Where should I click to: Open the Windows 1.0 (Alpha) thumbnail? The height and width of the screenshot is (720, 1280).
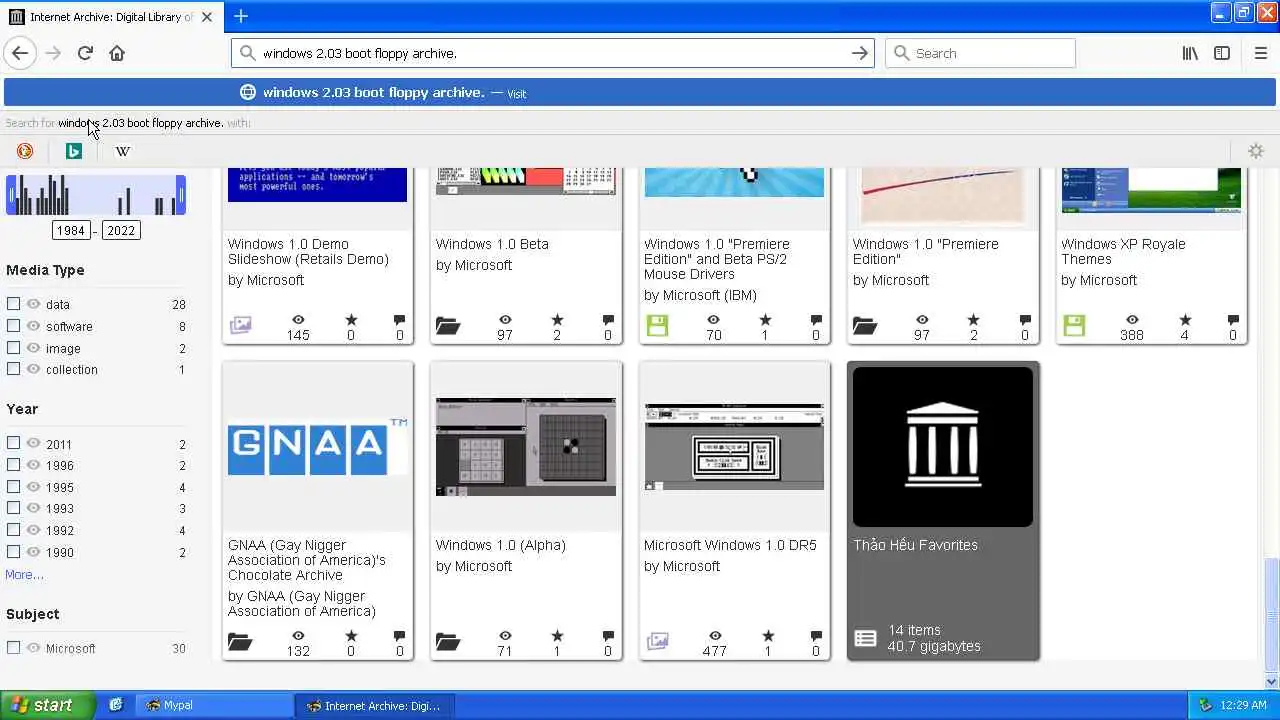coord(526,446)
